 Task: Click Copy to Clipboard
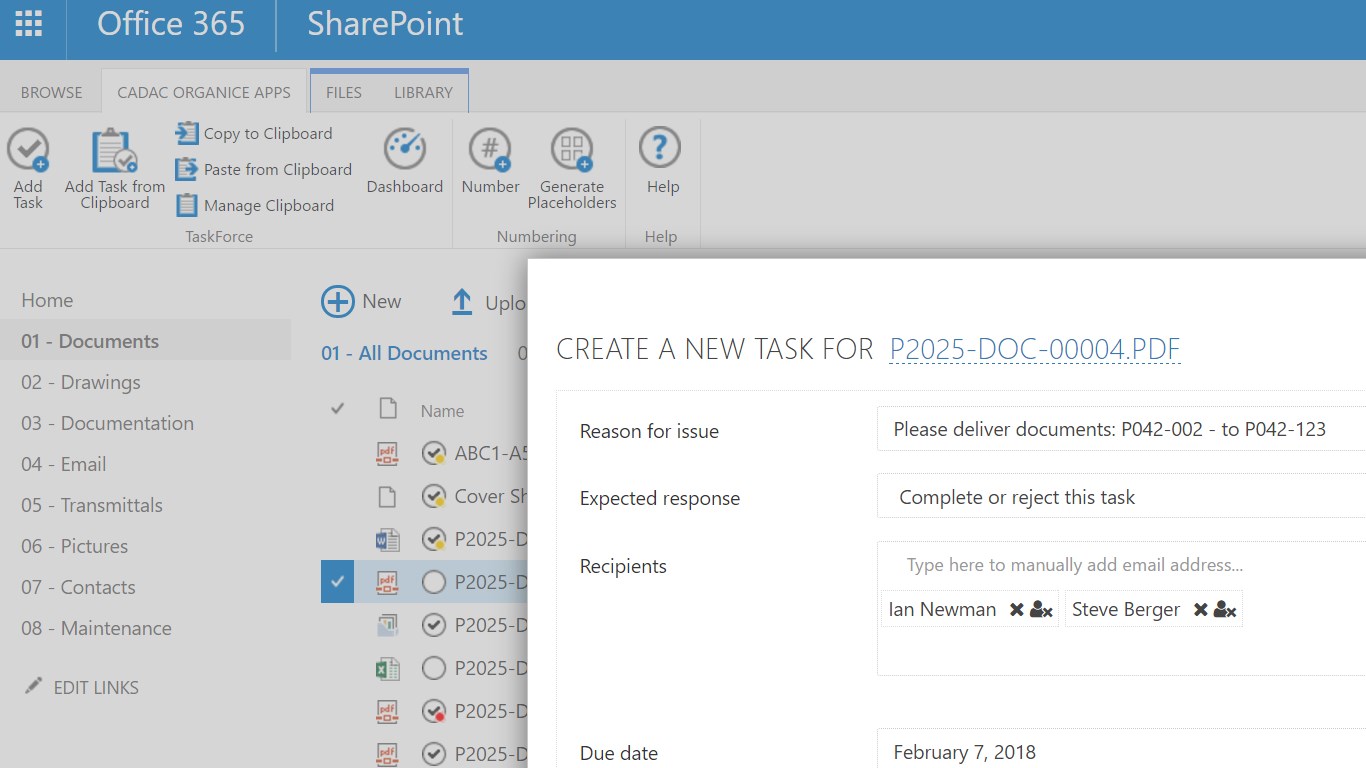coord(254,134)
